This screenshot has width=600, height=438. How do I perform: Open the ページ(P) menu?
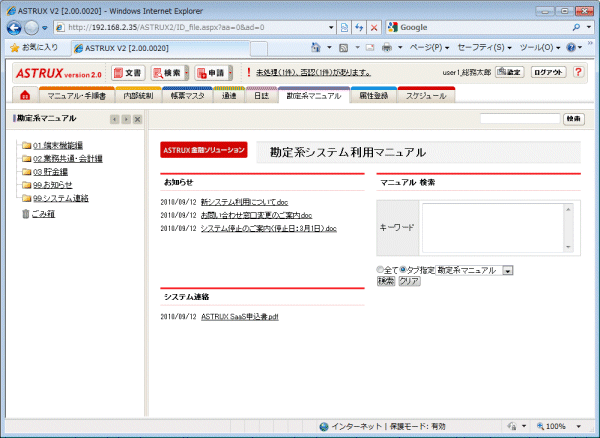[x=429, y=48]
